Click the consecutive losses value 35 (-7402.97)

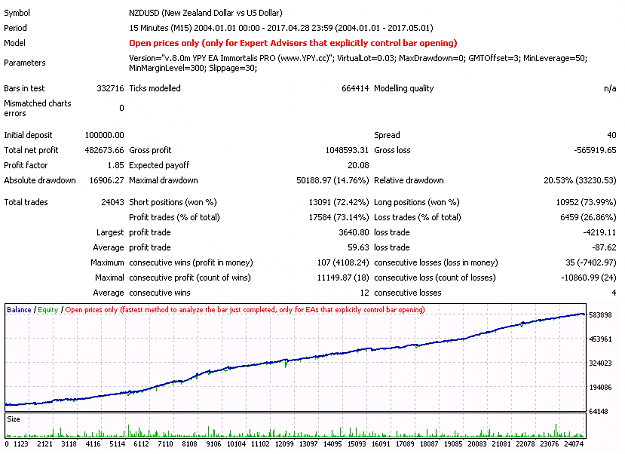(x=591, y=263)
